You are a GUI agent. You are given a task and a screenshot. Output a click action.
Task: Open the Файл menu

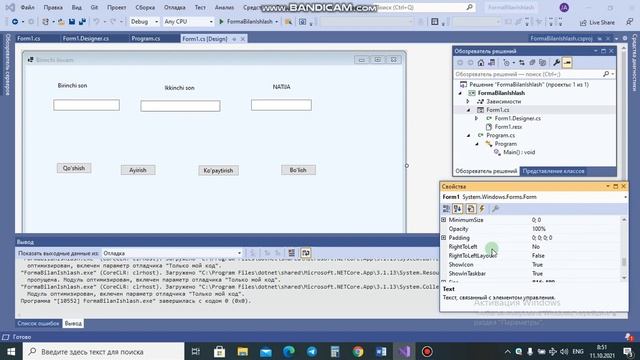point(27,7)
